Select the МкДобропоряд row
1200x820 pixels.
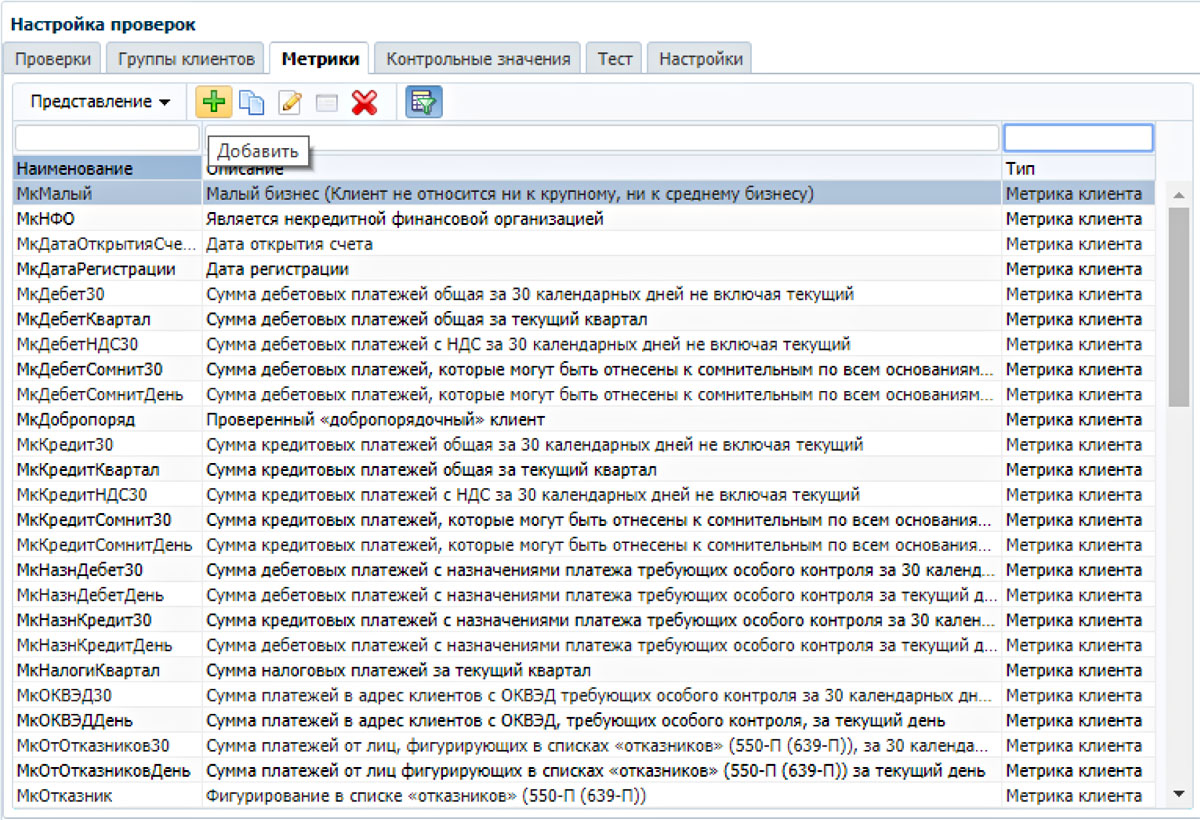point(76,419)
